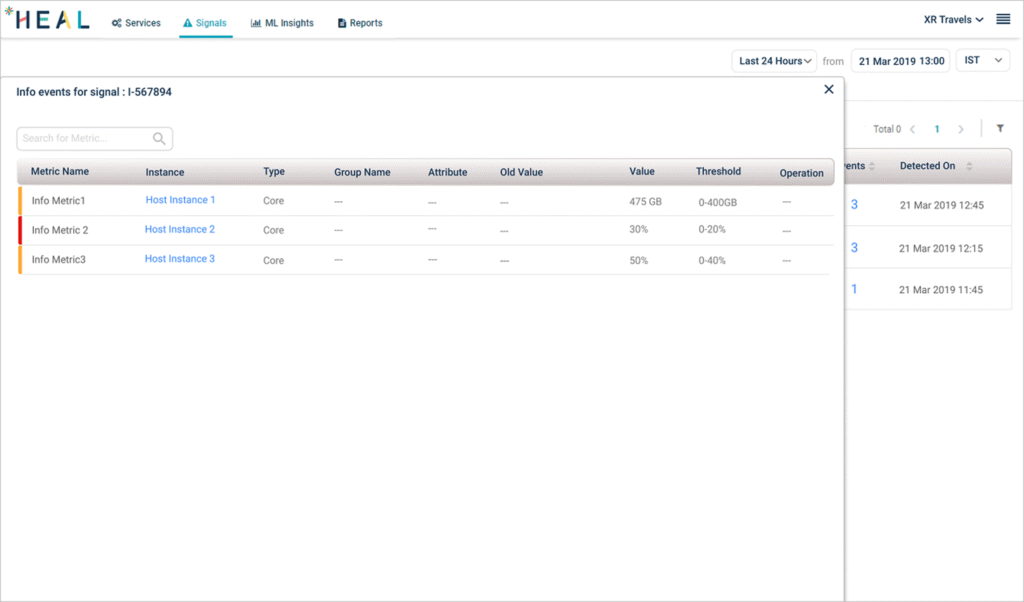This screenshot has height=602, width=1024.
Task: Click the 21 Mar 2019 13:00 date field
Action: tap(901, 61)
